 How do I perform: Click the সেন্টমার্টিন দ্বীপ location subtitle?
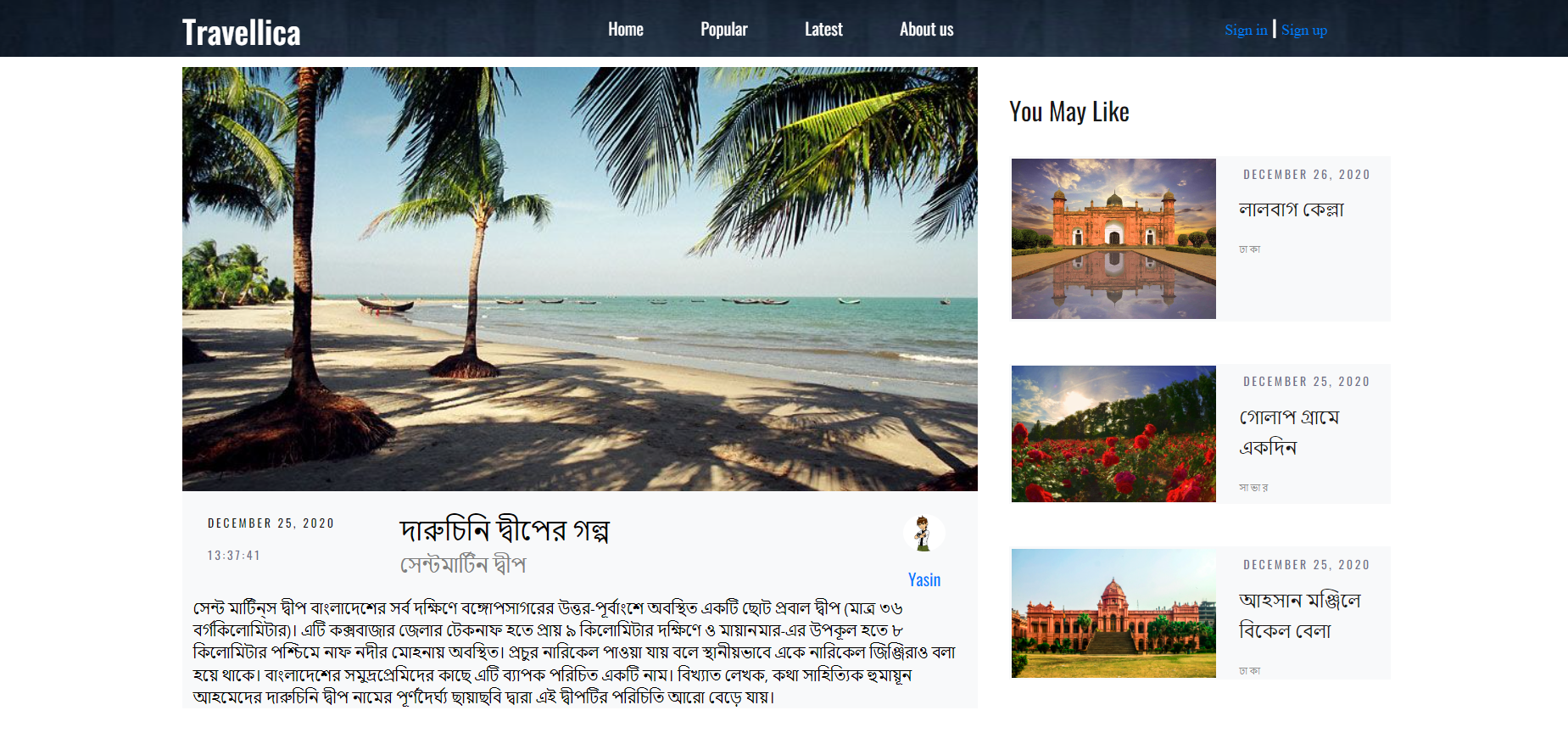(463, 564)
